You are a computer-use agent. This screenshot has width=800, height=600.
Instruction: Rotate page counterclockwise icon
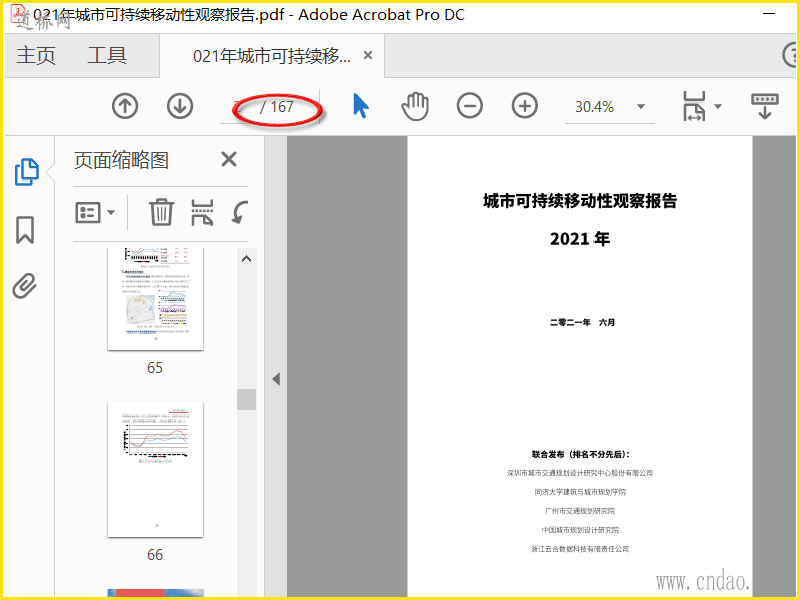[x=239, y=212]
